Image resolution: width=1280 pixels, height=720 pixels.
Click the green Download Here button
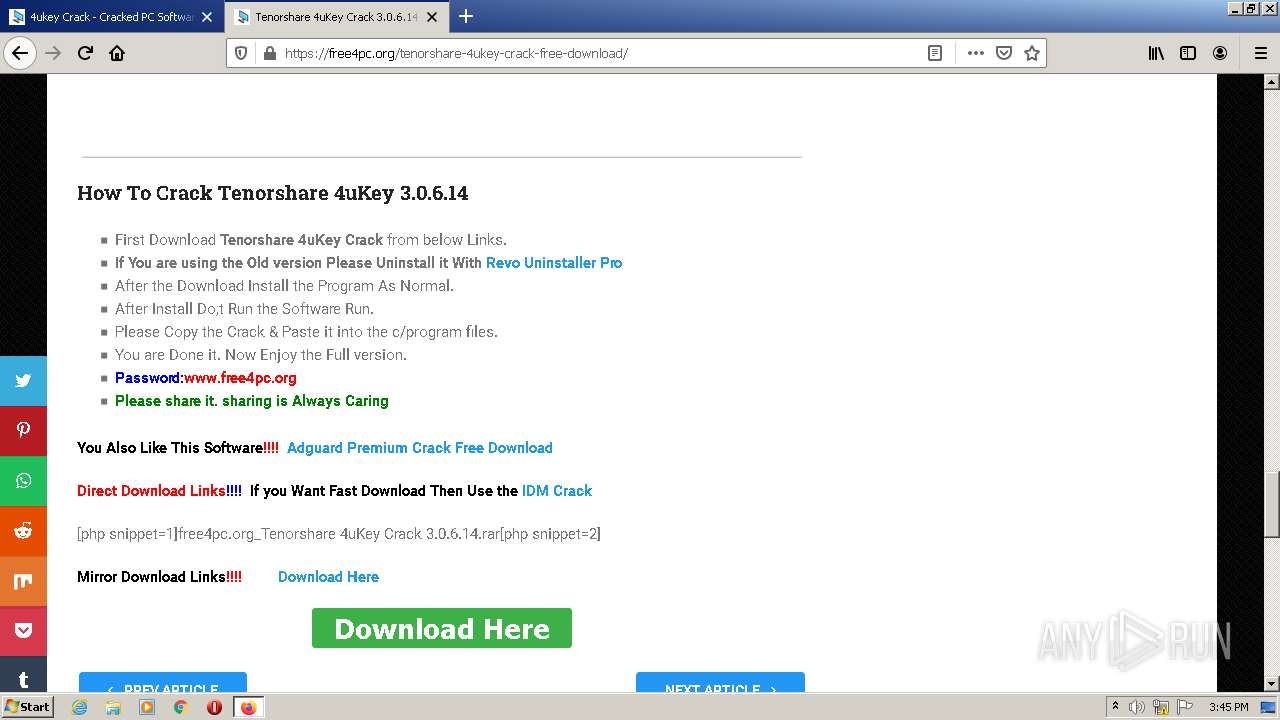click(442, 628)
